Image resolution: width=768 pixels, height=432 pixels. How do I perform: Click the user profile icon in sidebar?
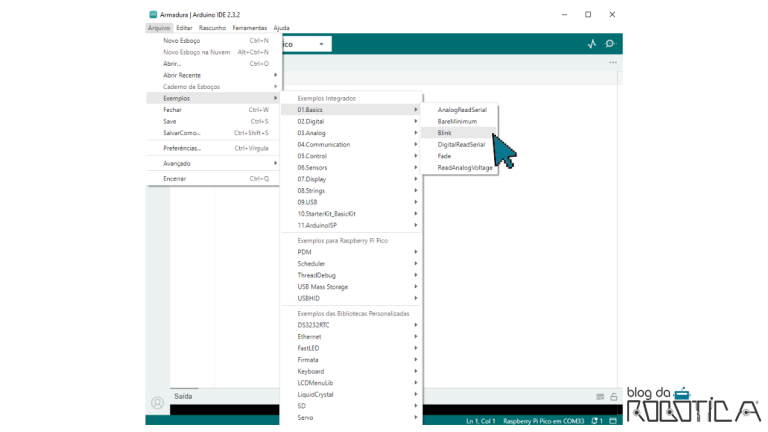(x=157, y=402)
